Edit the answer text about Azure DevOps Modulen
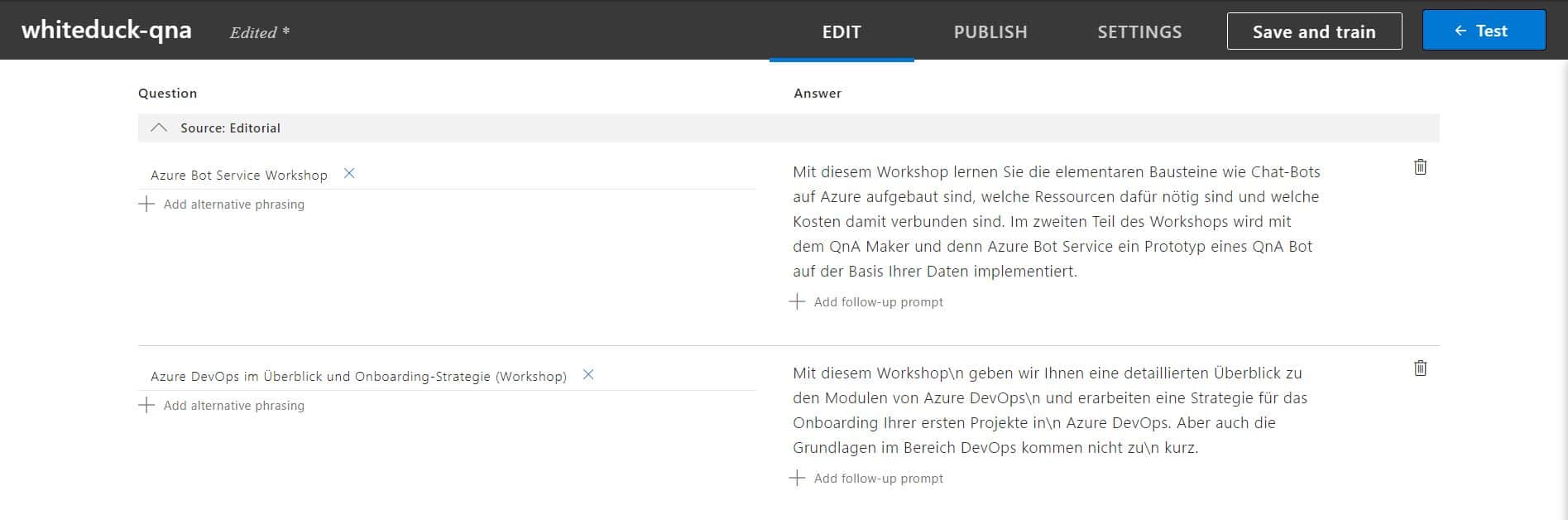 click(x=1050, y=410)
